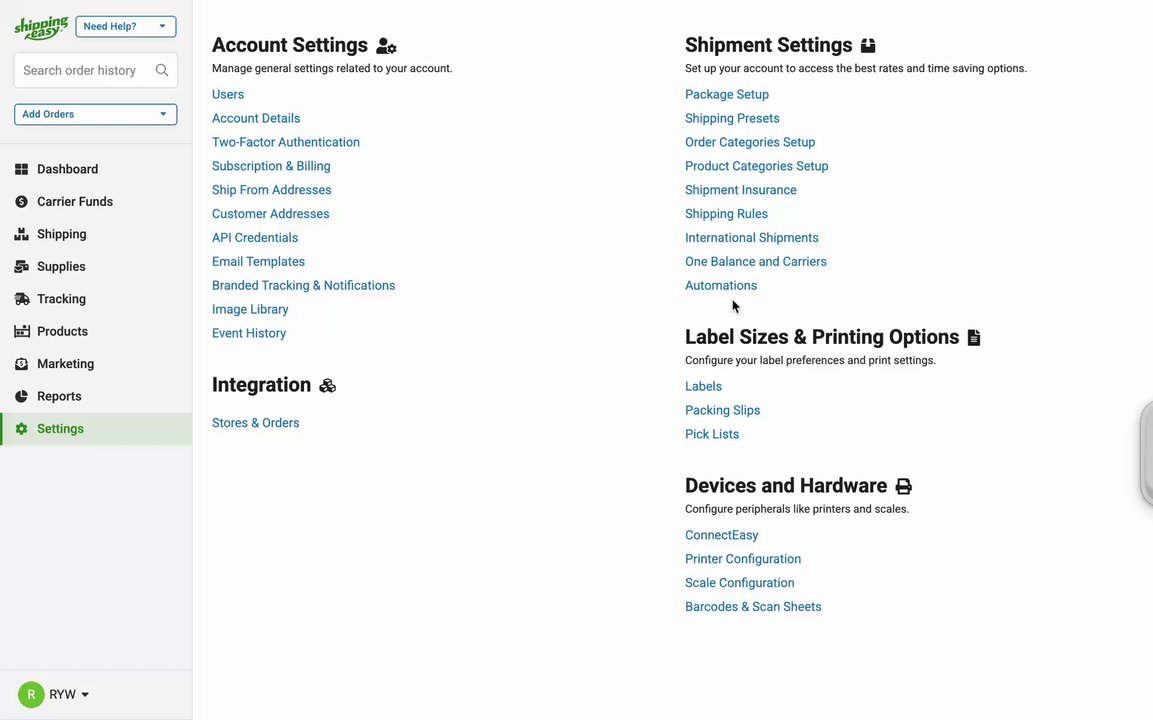This screenshot has height=720, width=1153.
Task: Open the Printer Configuration link
Action: tap(743, 559)
